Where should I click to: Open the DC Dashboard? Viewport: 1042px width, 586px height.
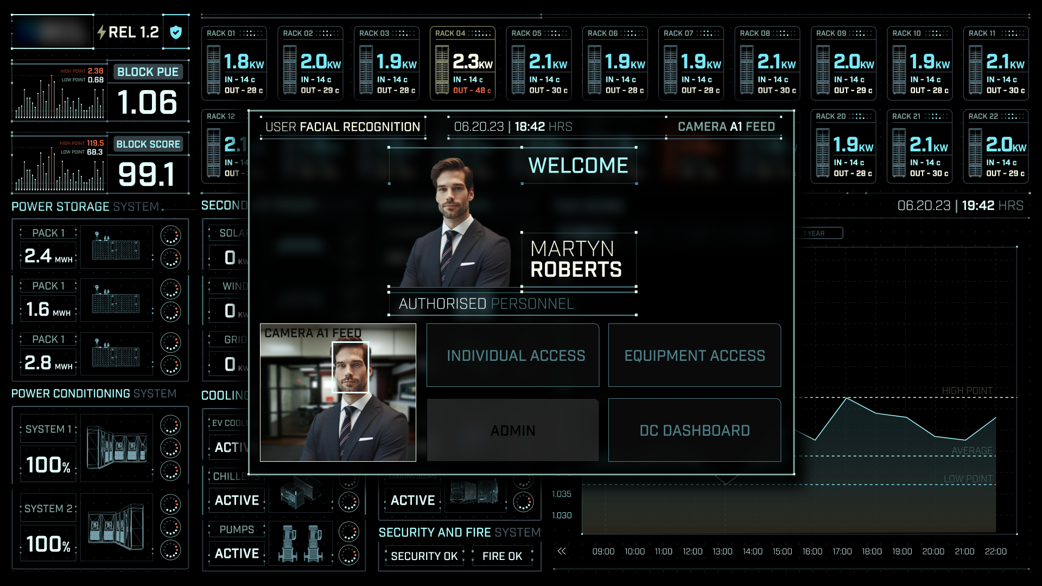(x=694, y=431)
